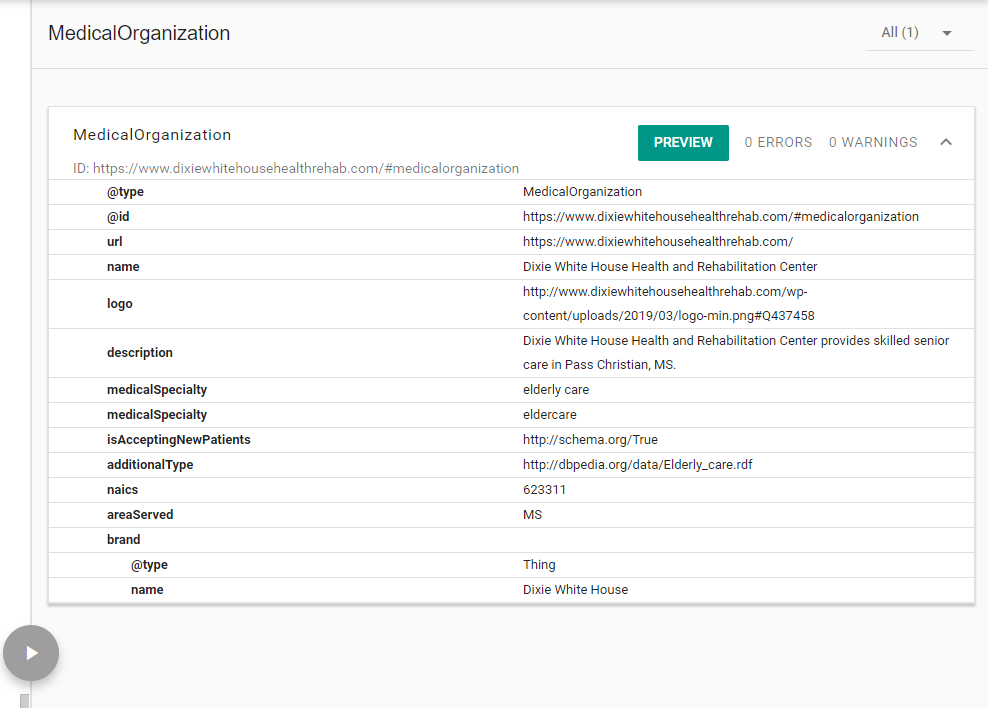Collapse the MedicalOrganization card with chevron
This screenshot has height=708, width=988.
click(x=946, y=142)
